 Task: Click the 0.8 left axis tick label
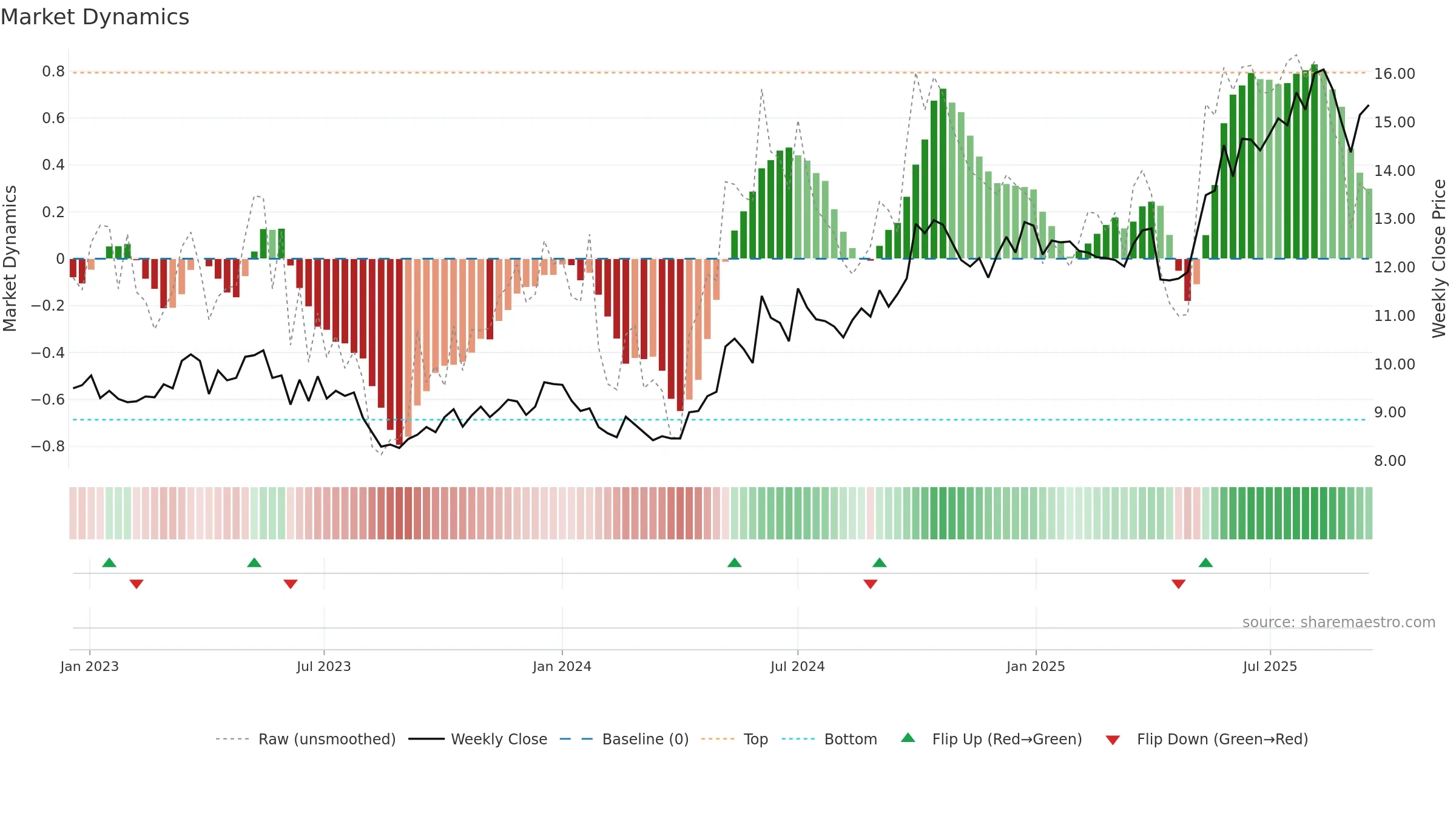tap(53, 72)
